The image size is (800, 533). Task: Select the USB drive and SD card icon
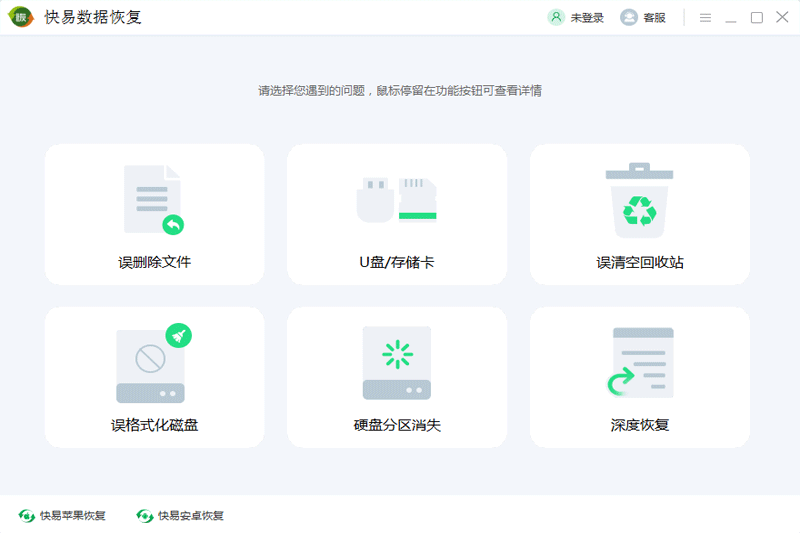[x=397, y=199]
